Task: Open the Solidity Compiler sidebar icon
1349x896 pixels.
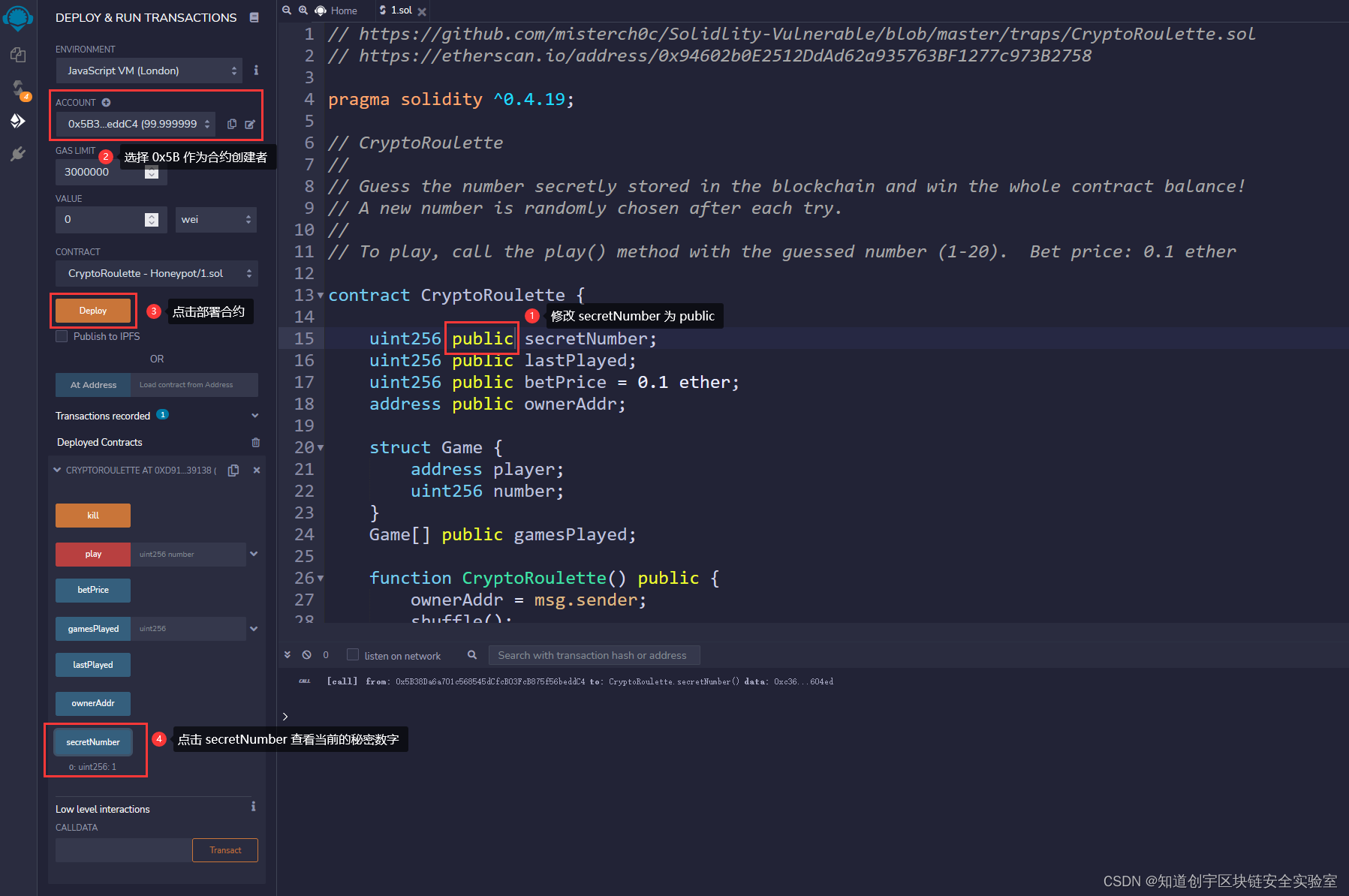Action: point(18,89)
